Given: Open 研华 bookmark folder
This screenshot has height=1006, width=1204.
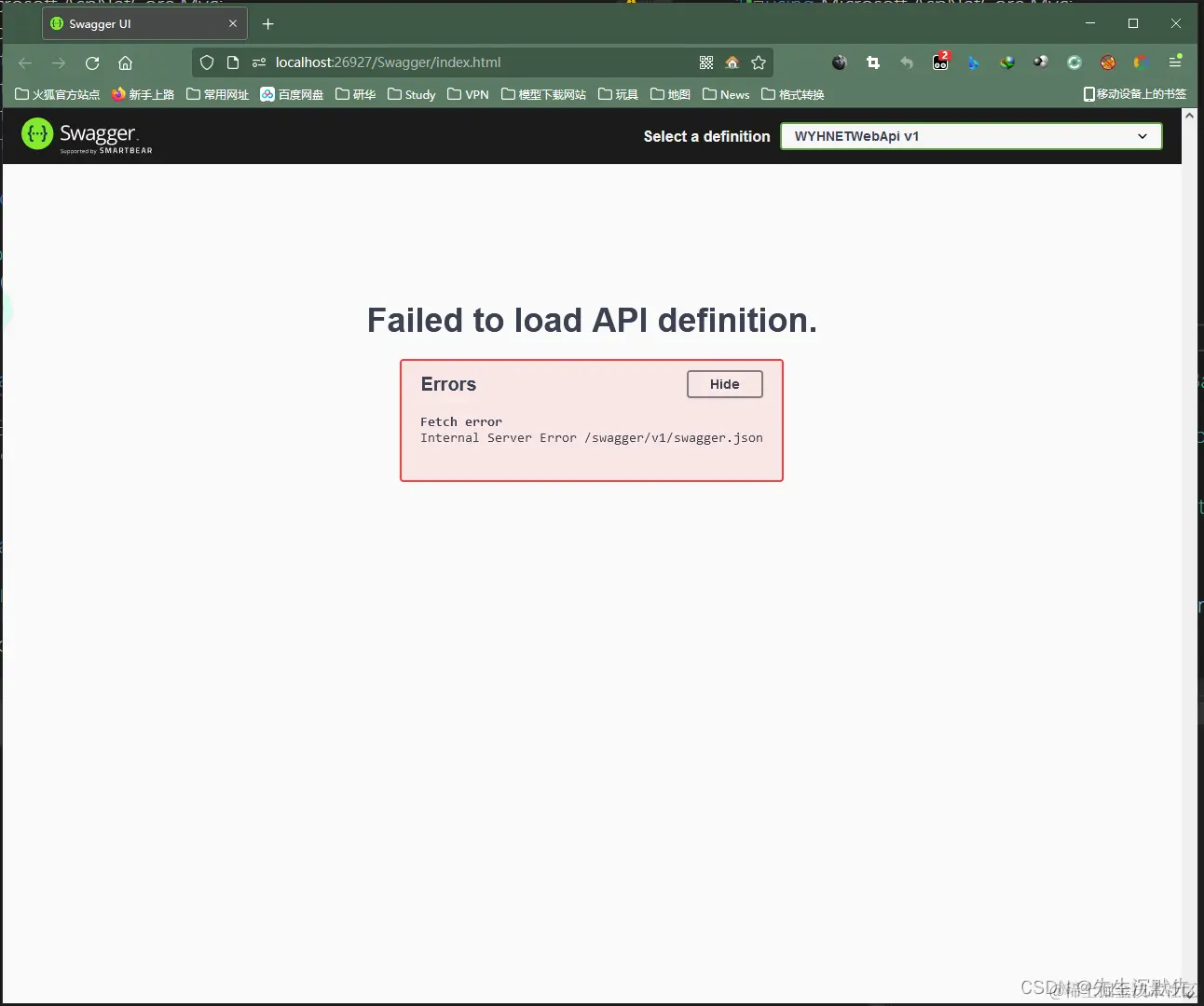Looking at the screenshot, I should pyautogui.click(x=356, y=94).
